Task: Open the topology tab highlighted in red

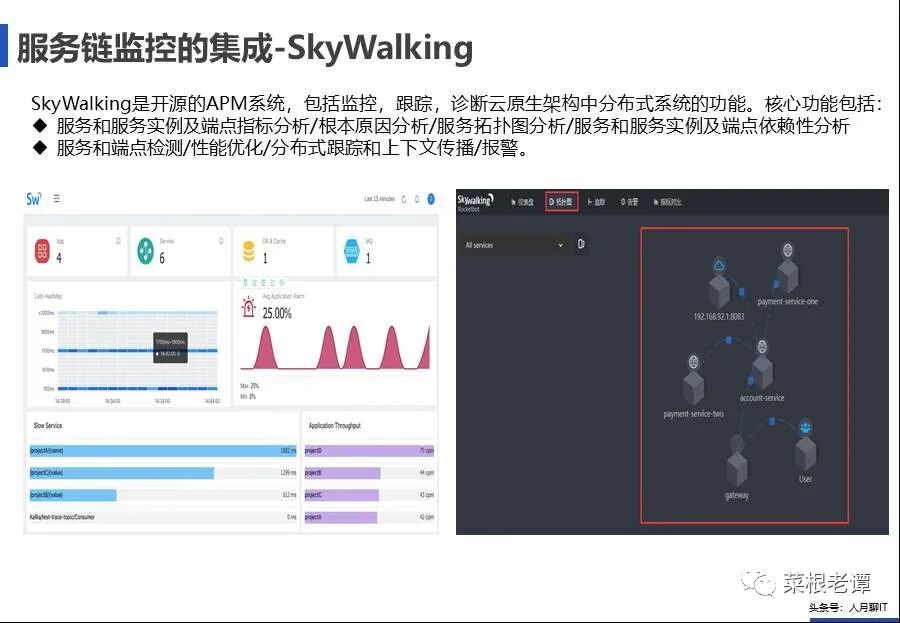Action: click(561, 202)
